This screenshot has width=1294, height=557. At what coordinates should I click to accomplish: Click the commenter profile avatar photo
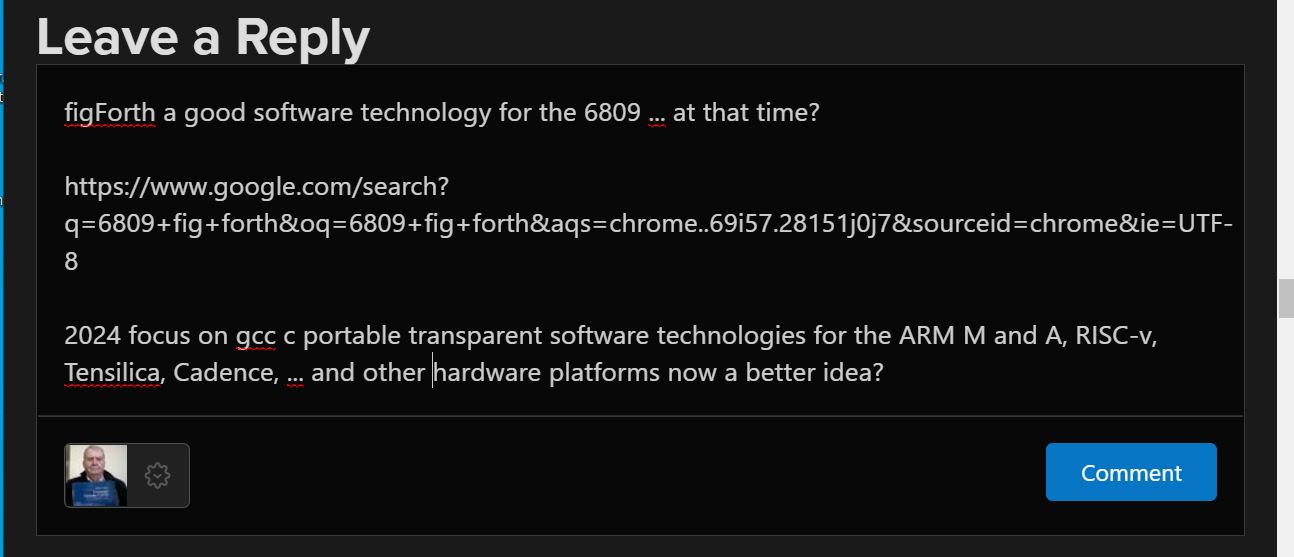point(96,475)
